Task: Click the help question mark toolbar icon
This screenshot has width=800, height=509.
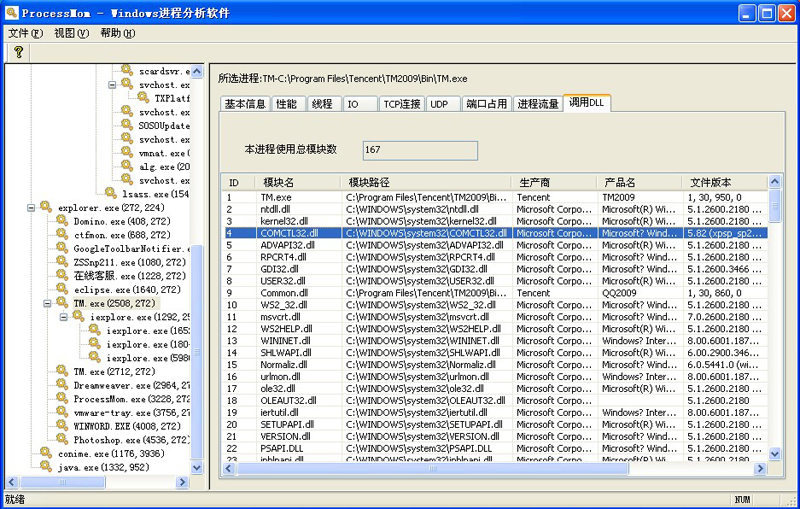Action: [18, 52]
